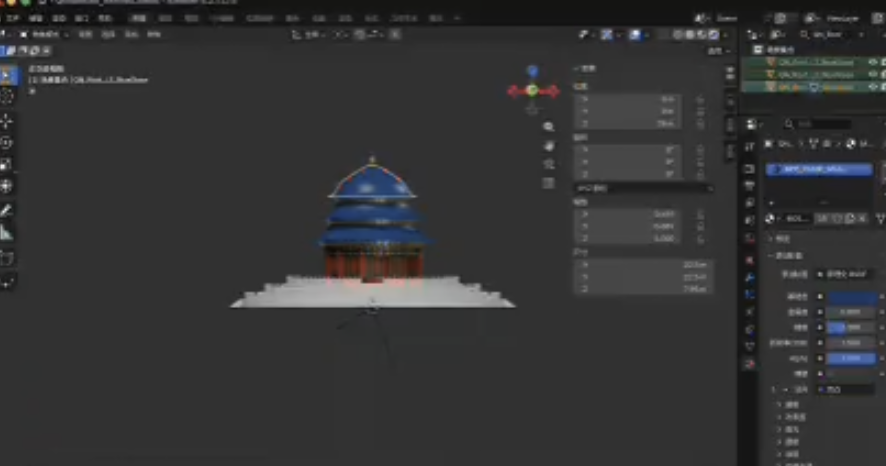Open the object mode dropdown

tap(44, 34)
